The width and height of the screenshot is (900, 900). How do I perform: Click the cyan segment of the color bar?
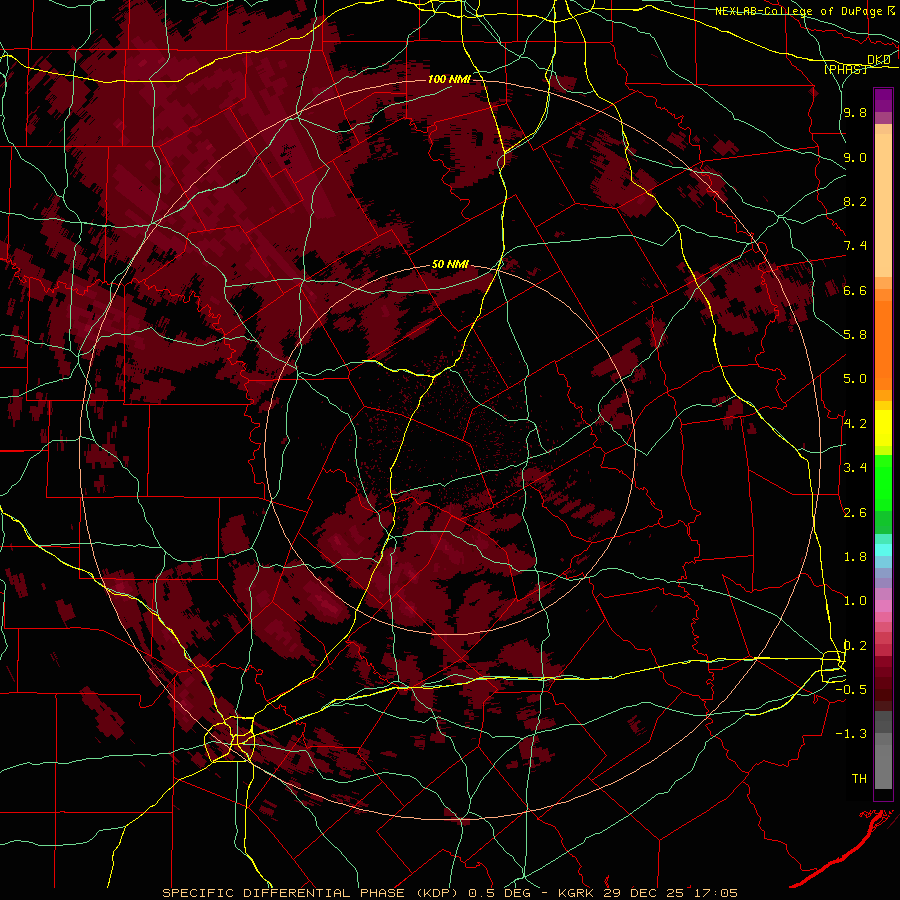coord(883,550)
